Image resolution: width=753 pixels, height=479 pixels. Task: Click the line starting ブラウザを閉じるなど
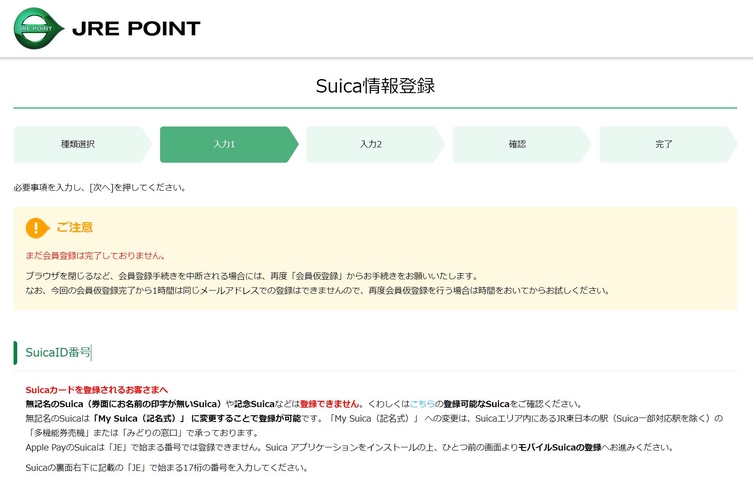click(252, 276)
